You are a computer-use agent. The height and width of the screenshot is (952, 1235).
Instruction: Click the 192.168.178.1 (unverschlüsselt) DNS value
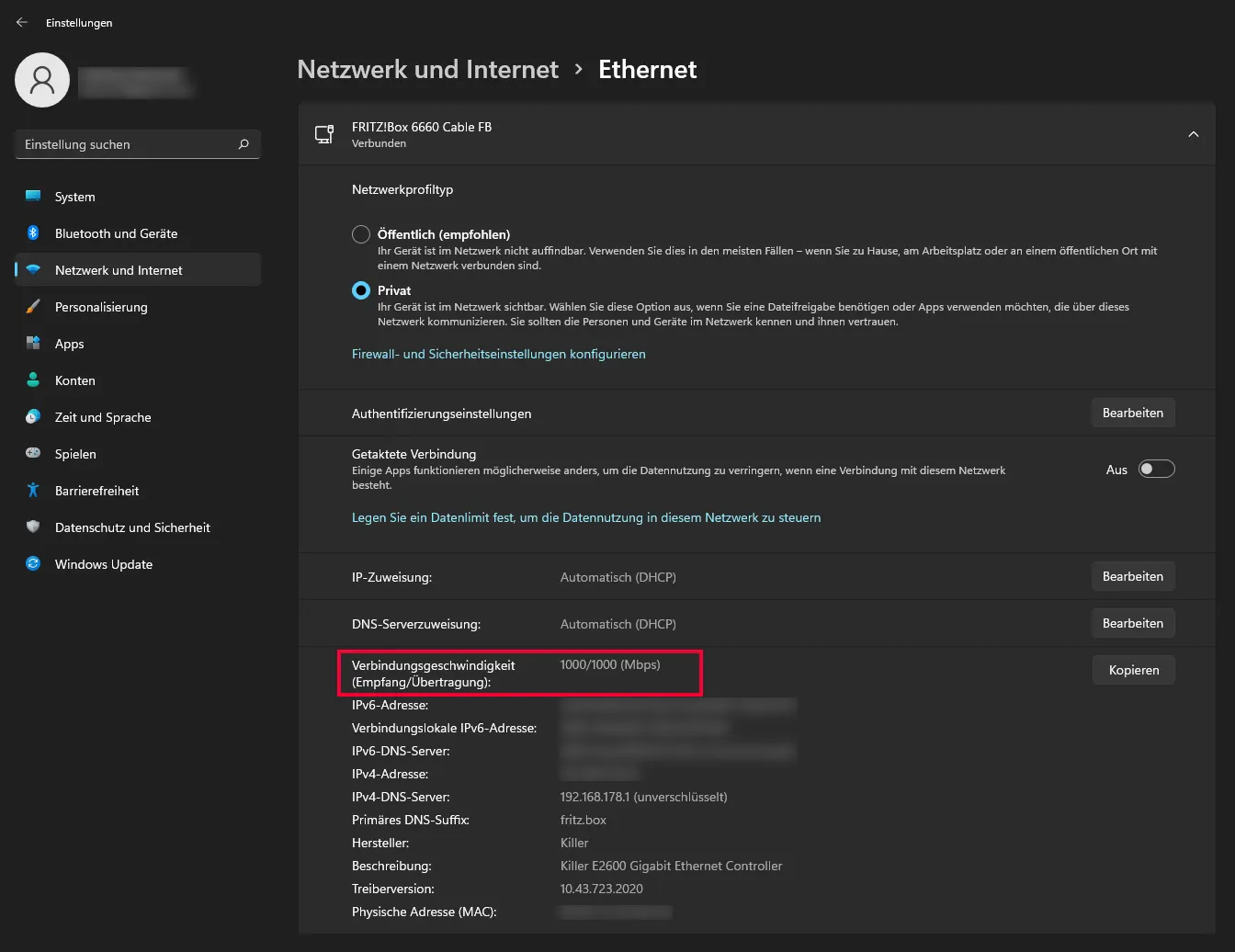pyautogui.click(x=643, y=798)
